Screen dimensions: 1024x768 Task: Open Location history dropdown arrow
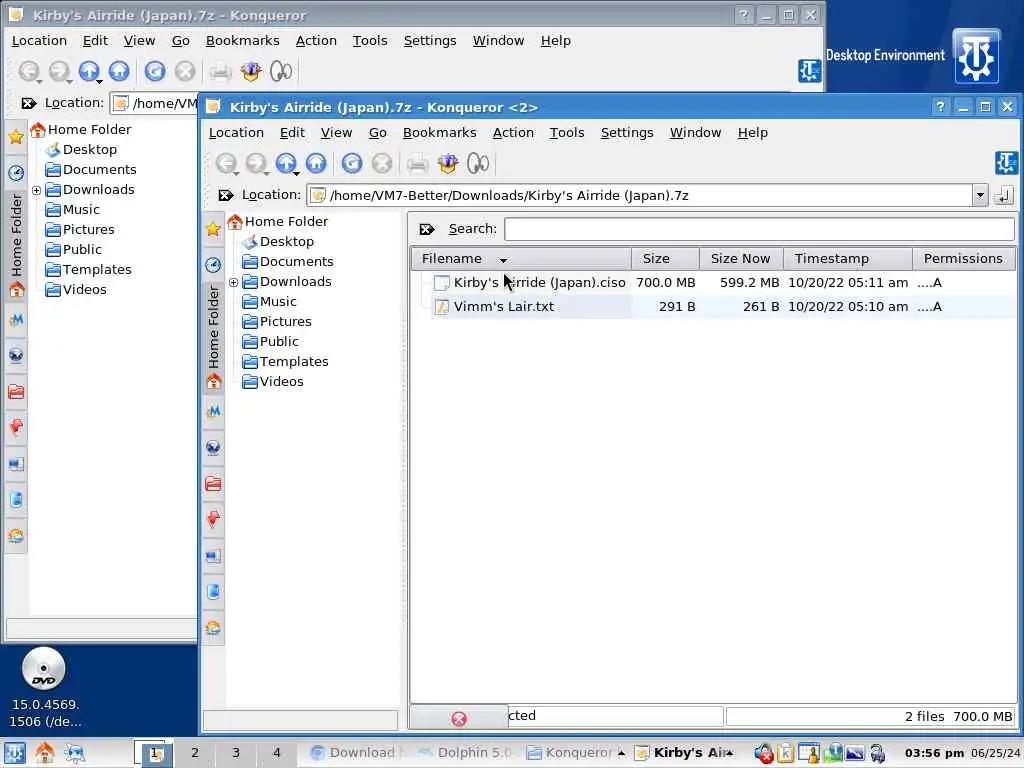(x=980, y=195)
